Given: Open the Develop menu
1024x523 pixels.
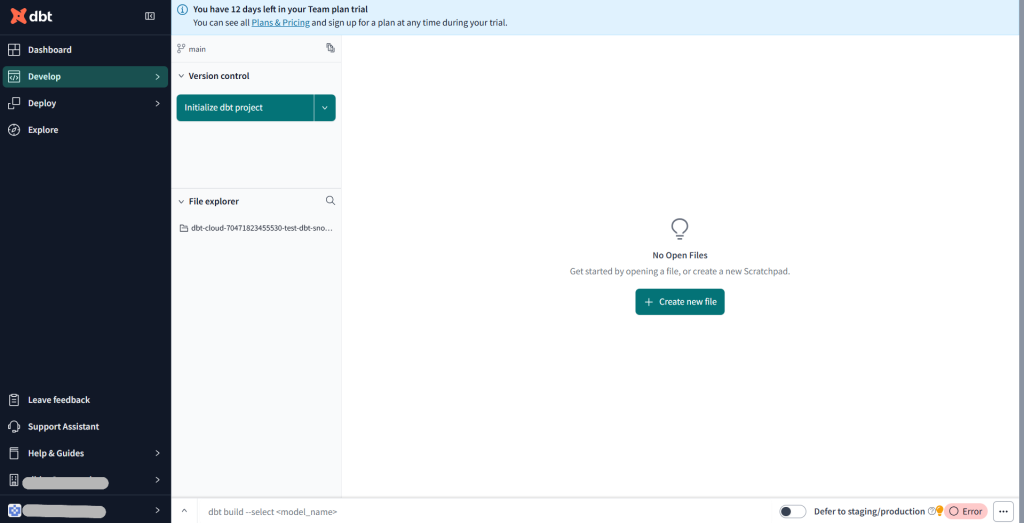Looking at the screenshot, I should [85, 76].
